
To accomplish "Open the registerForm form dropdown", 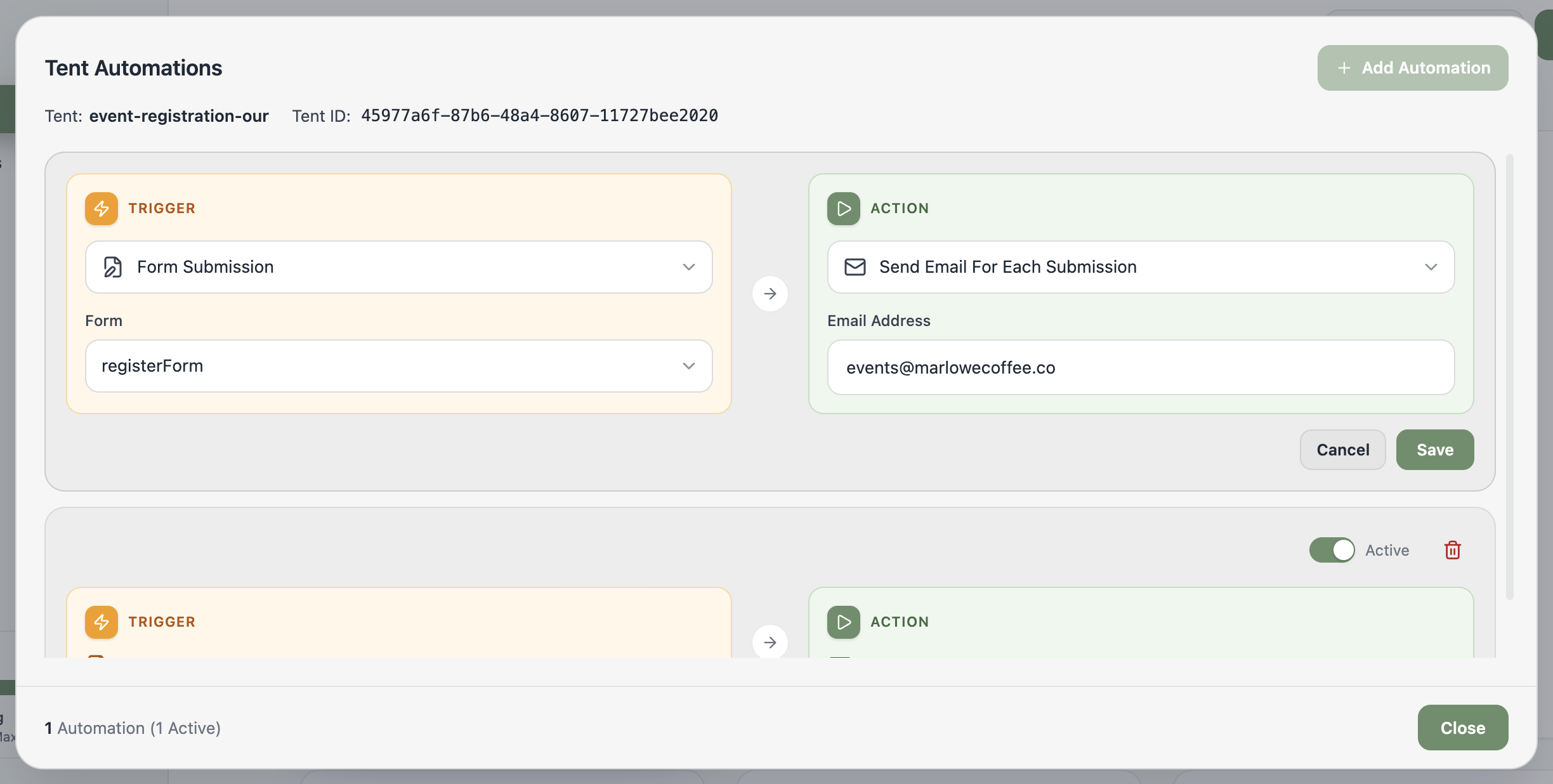I will [399, 366].
